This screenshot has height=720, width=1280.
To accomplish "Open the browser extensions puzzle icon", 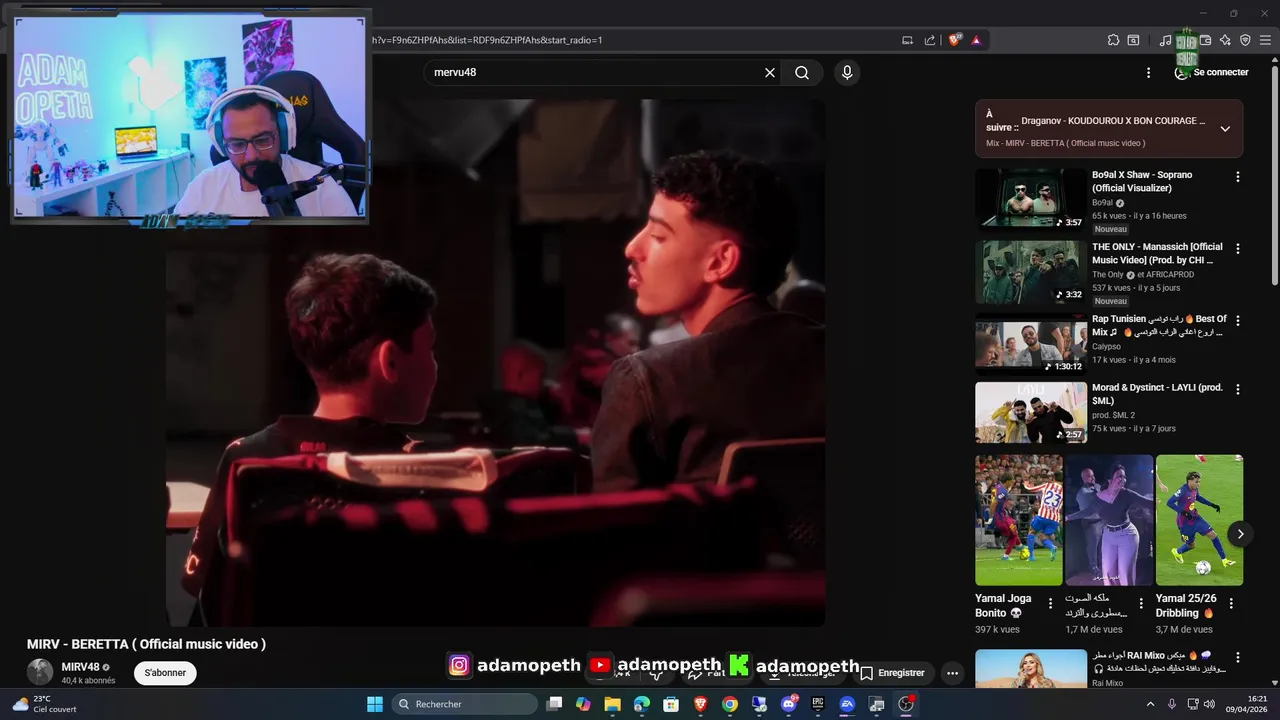I will pyautogui.click(x=1113, y=40).
